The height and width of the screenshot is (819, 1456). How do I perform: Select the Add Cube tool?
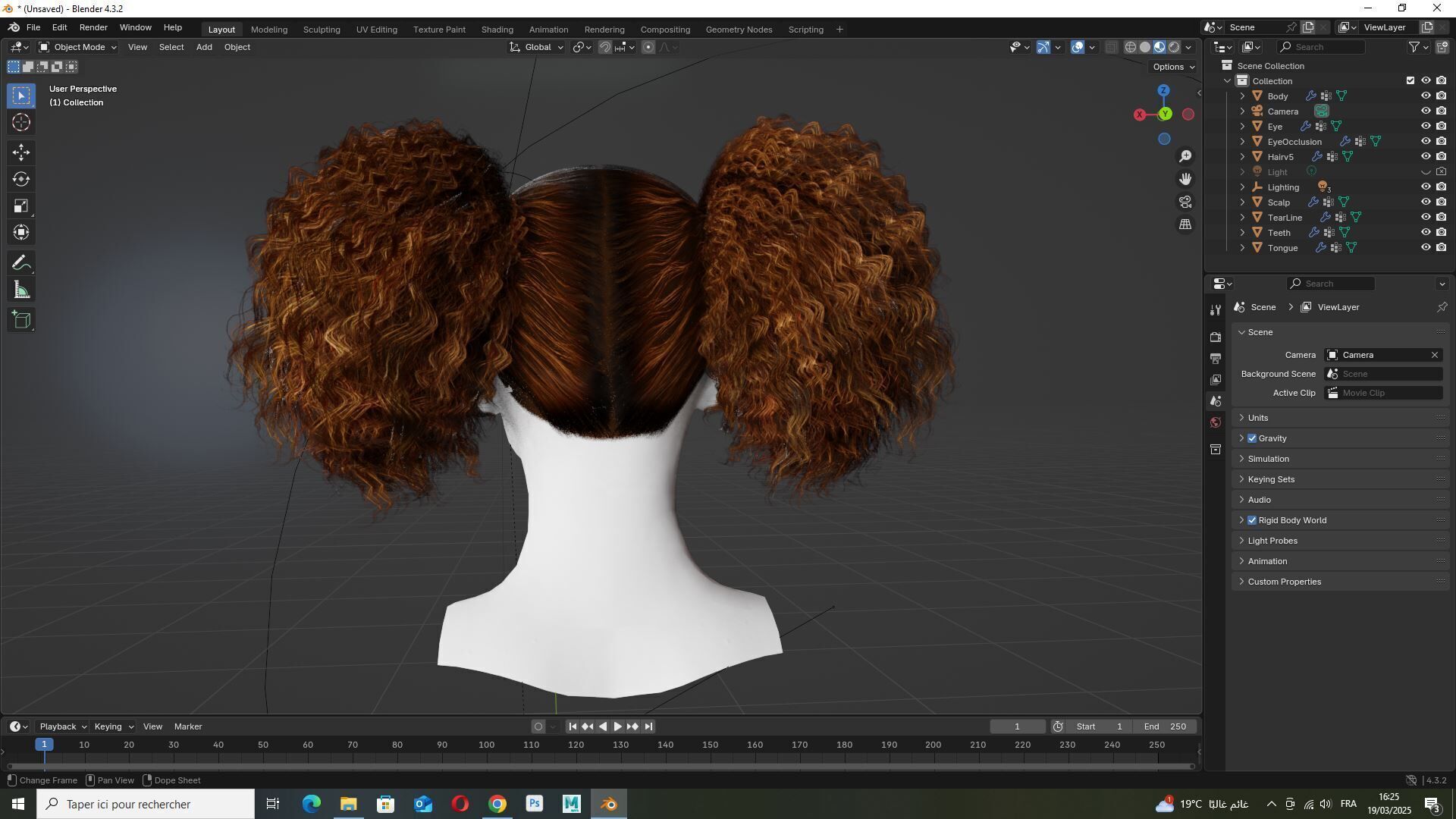click(x=21, y=320)
